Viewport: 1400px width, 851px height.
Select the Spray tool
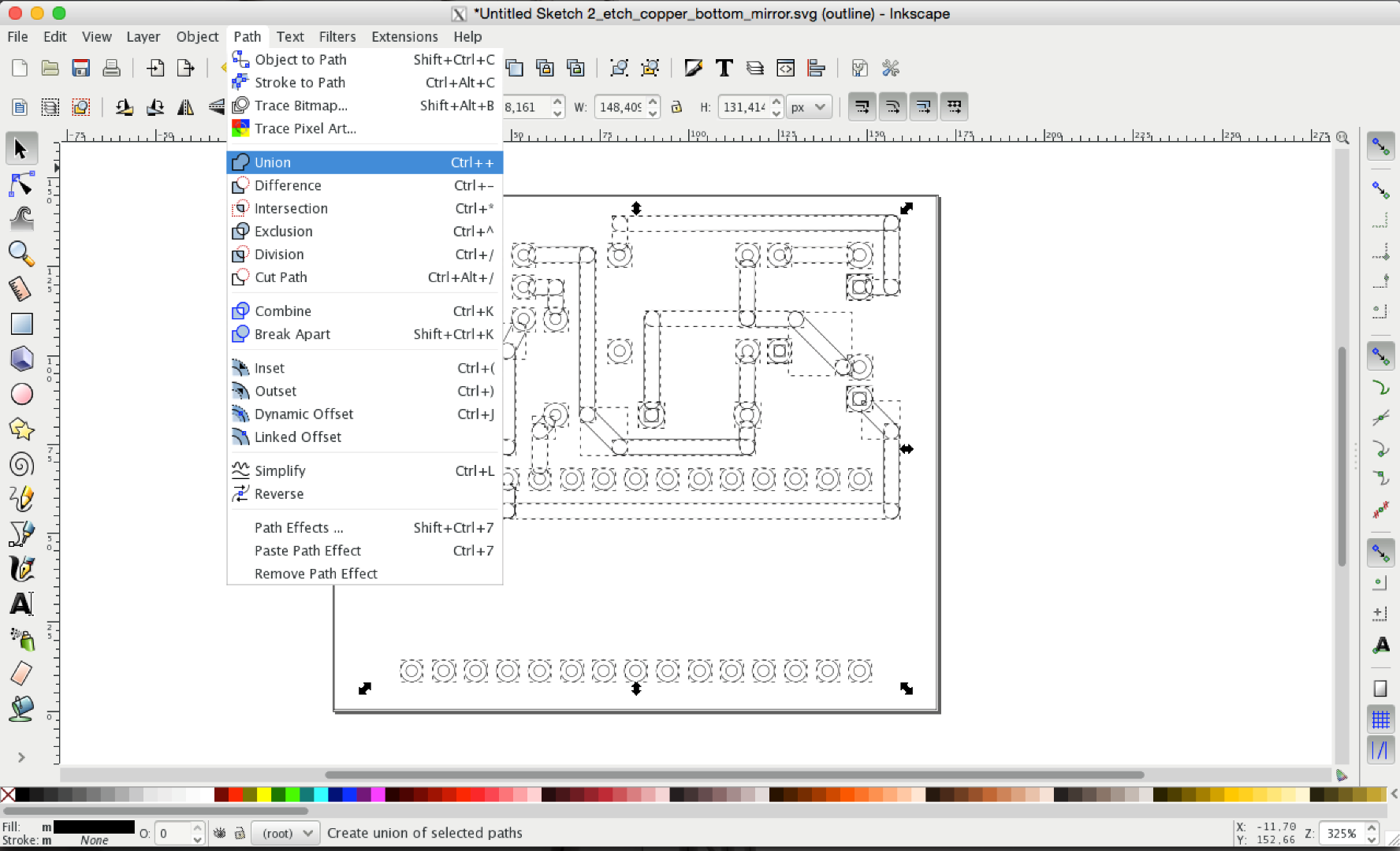[21, 639]
